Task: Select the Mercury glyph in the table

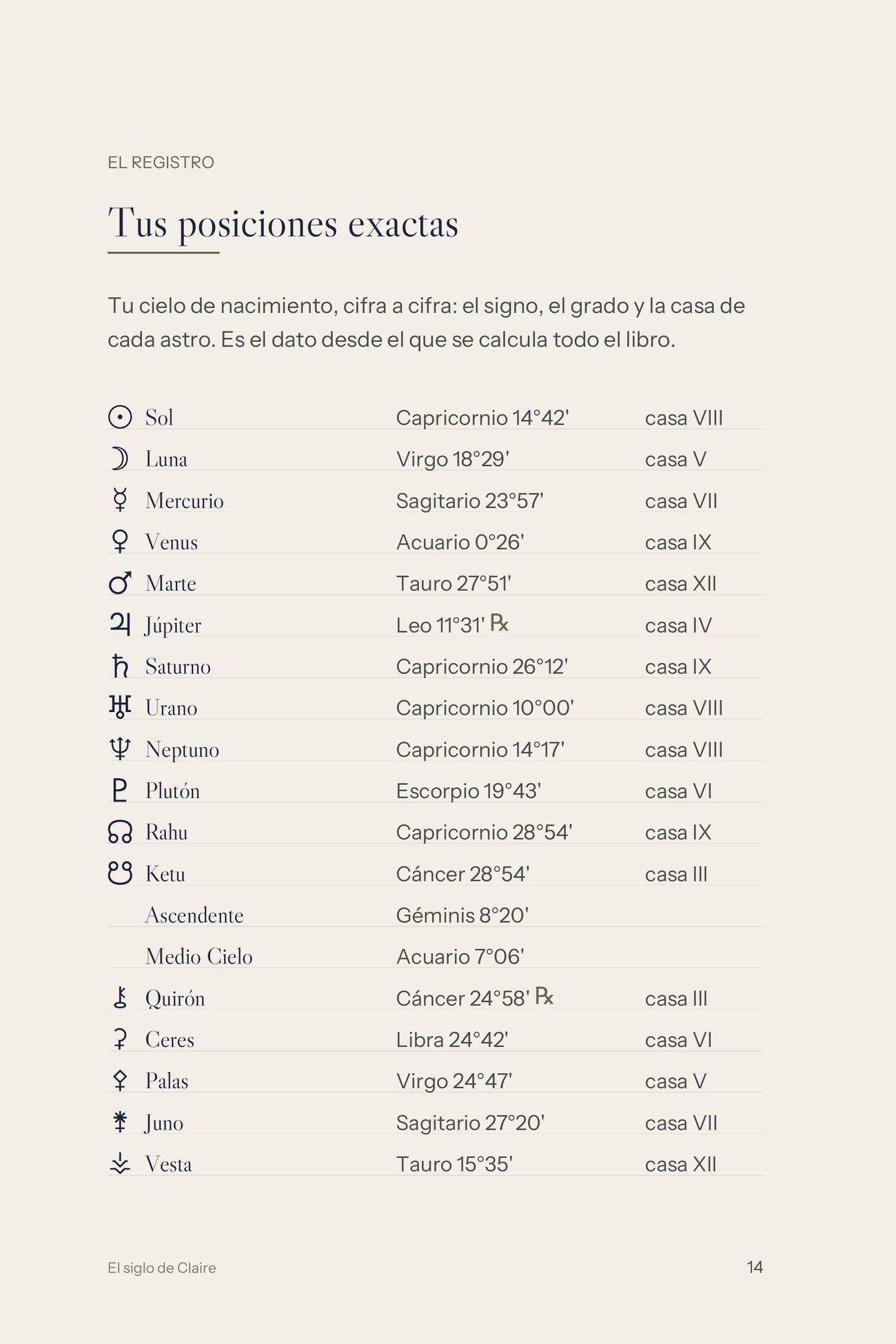Action: [x=120, y=500]
